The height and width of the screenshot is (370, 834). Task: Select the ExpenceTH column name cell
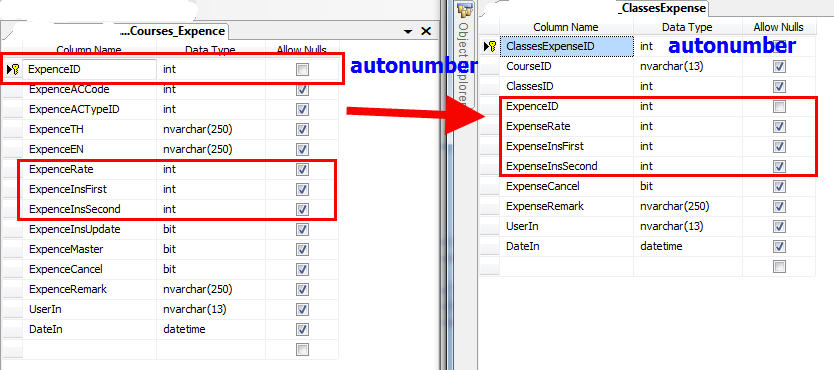[x=90, y=129]
